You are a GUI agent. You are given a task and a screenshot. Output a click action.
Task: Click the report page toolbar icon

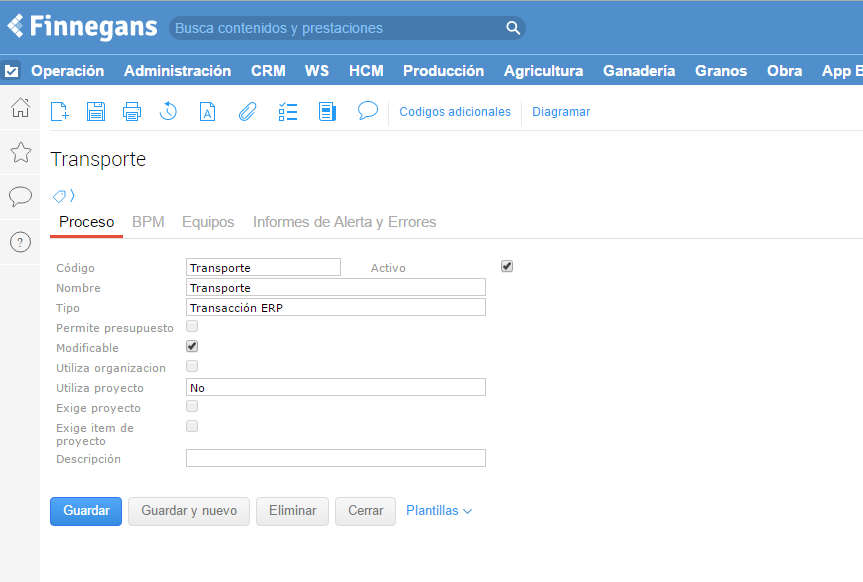click(327, 112)
